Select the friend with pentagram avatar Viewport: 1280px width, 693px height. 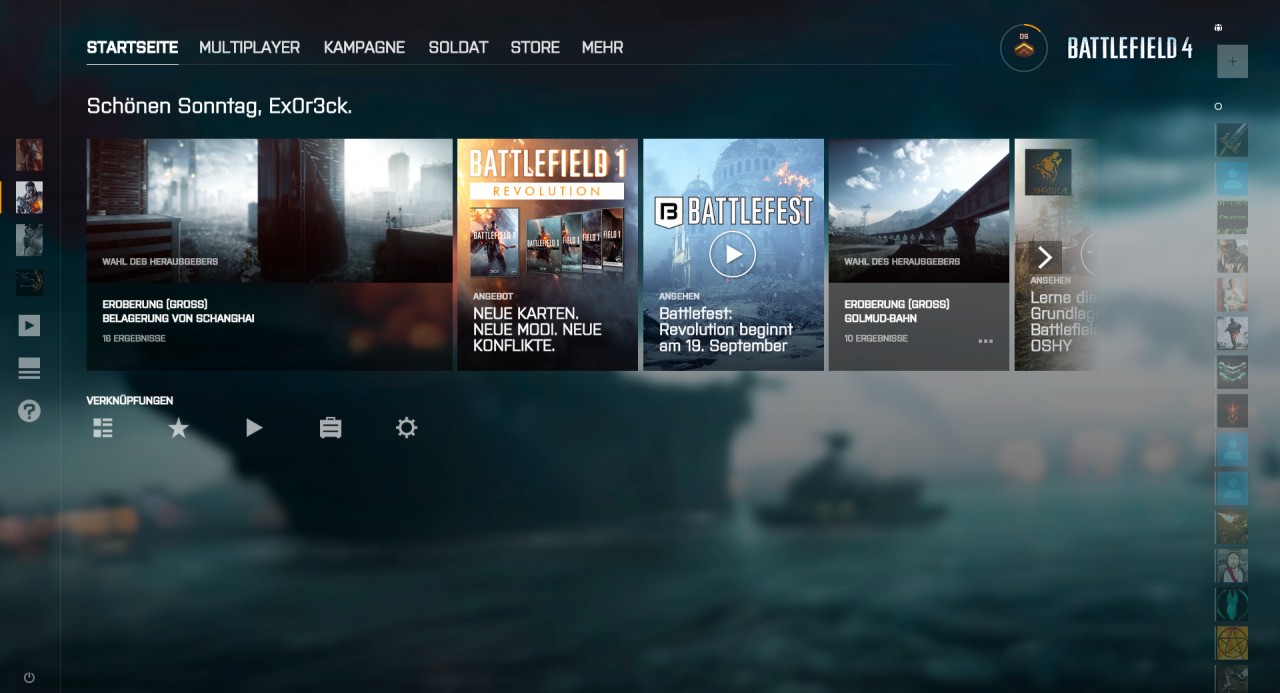point(1232,643)
